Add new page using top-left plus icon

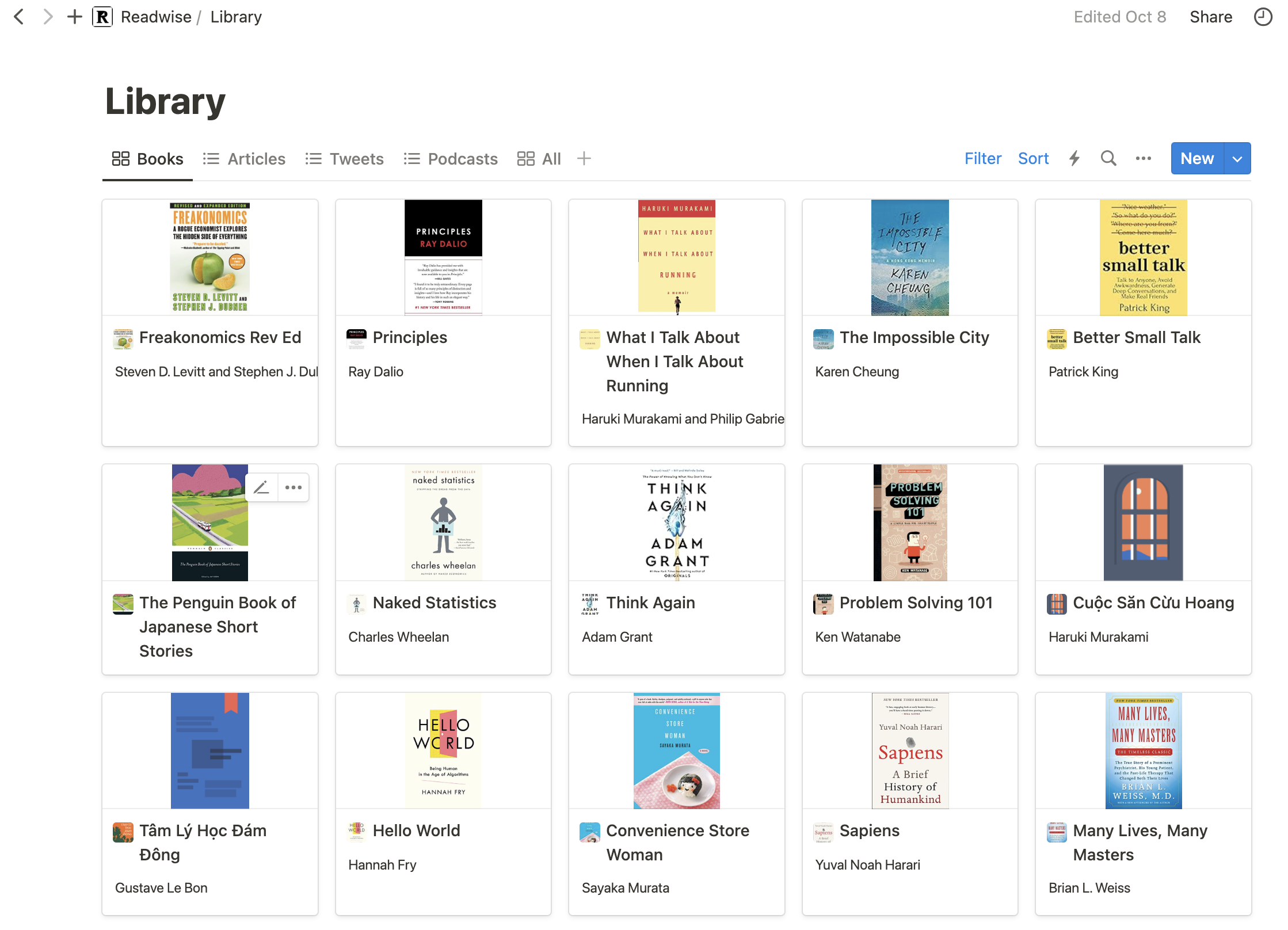[x=74, y=17]
